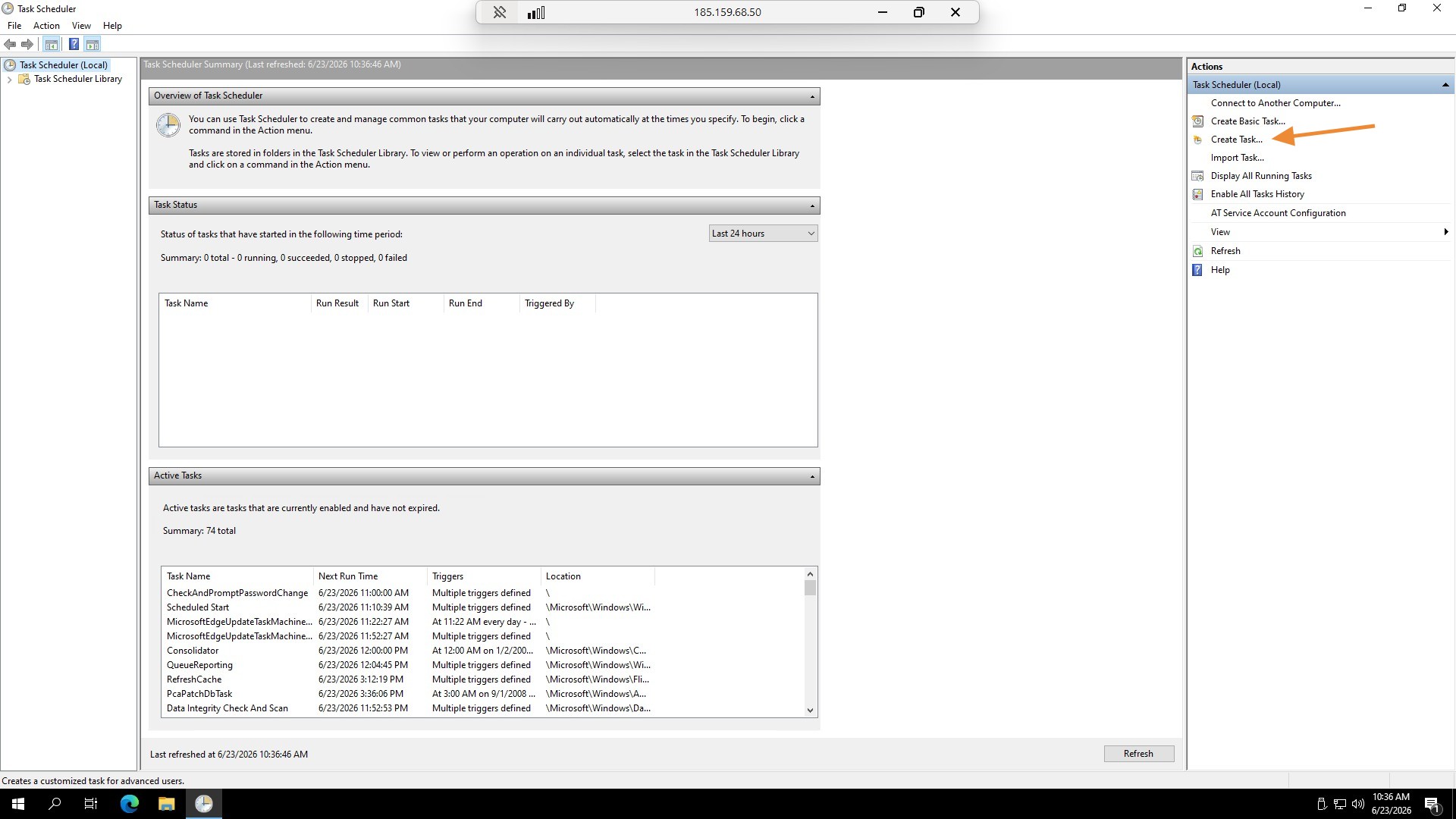Image resolution: width=1456 pixels, height=819 pixels.
Task: Click the Windows Start button
Action: 18,804
